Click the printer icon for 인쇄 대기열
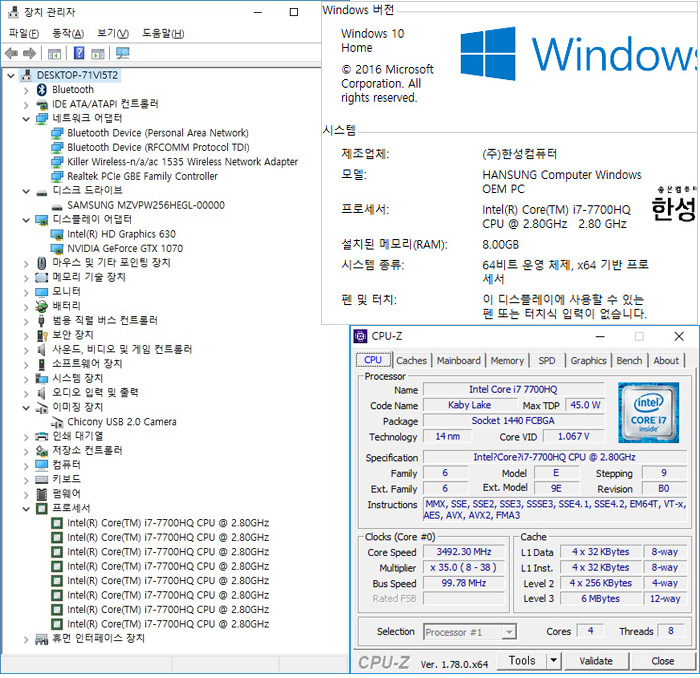 pyautogui.click(x=42, y=436)
